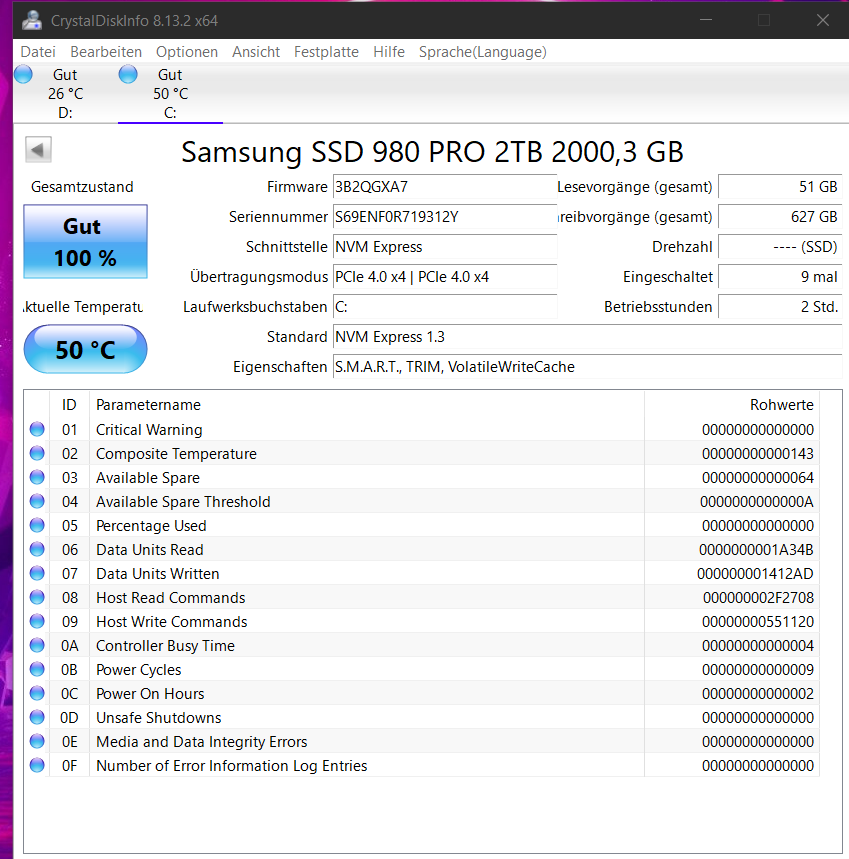
Task: Click the Parametername column header
Action: [x=367, y=405]
